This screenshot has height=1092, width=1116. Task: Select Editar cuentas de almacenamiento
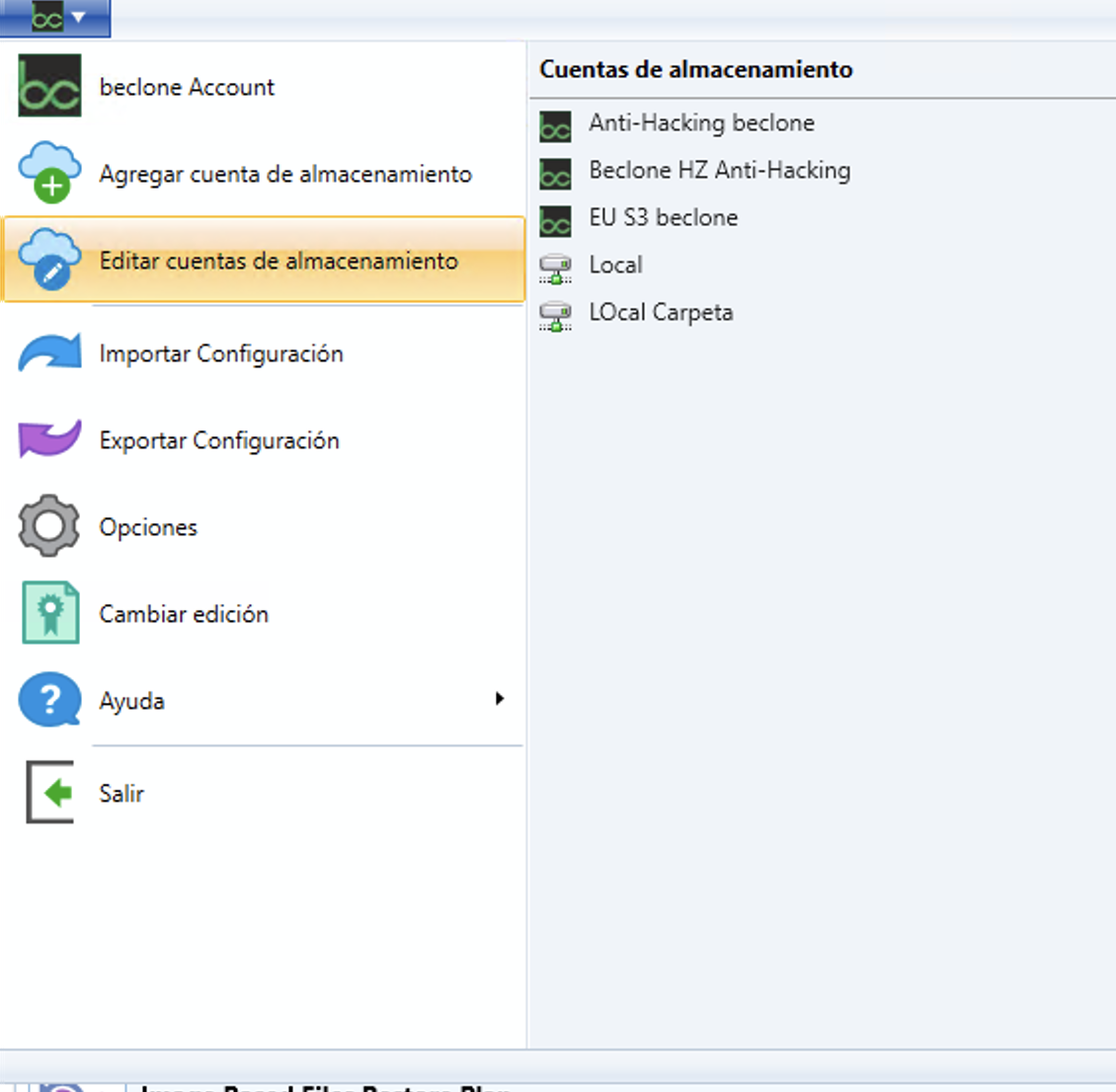[x=264, y=260]
